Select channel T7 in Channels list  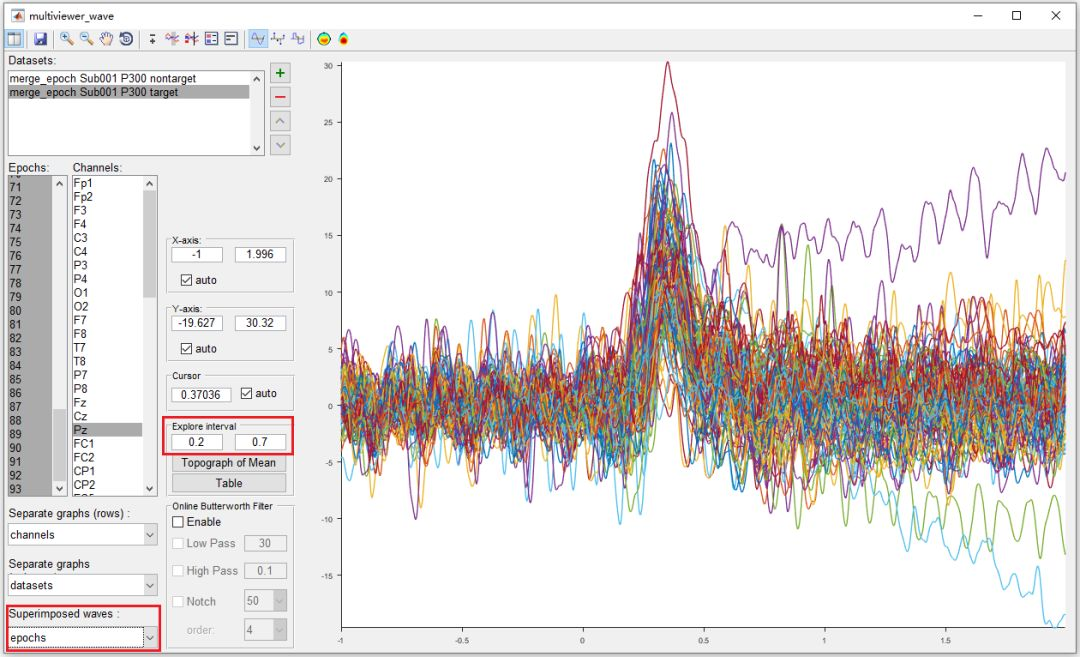pyautogui.click(x=107, y=348)
